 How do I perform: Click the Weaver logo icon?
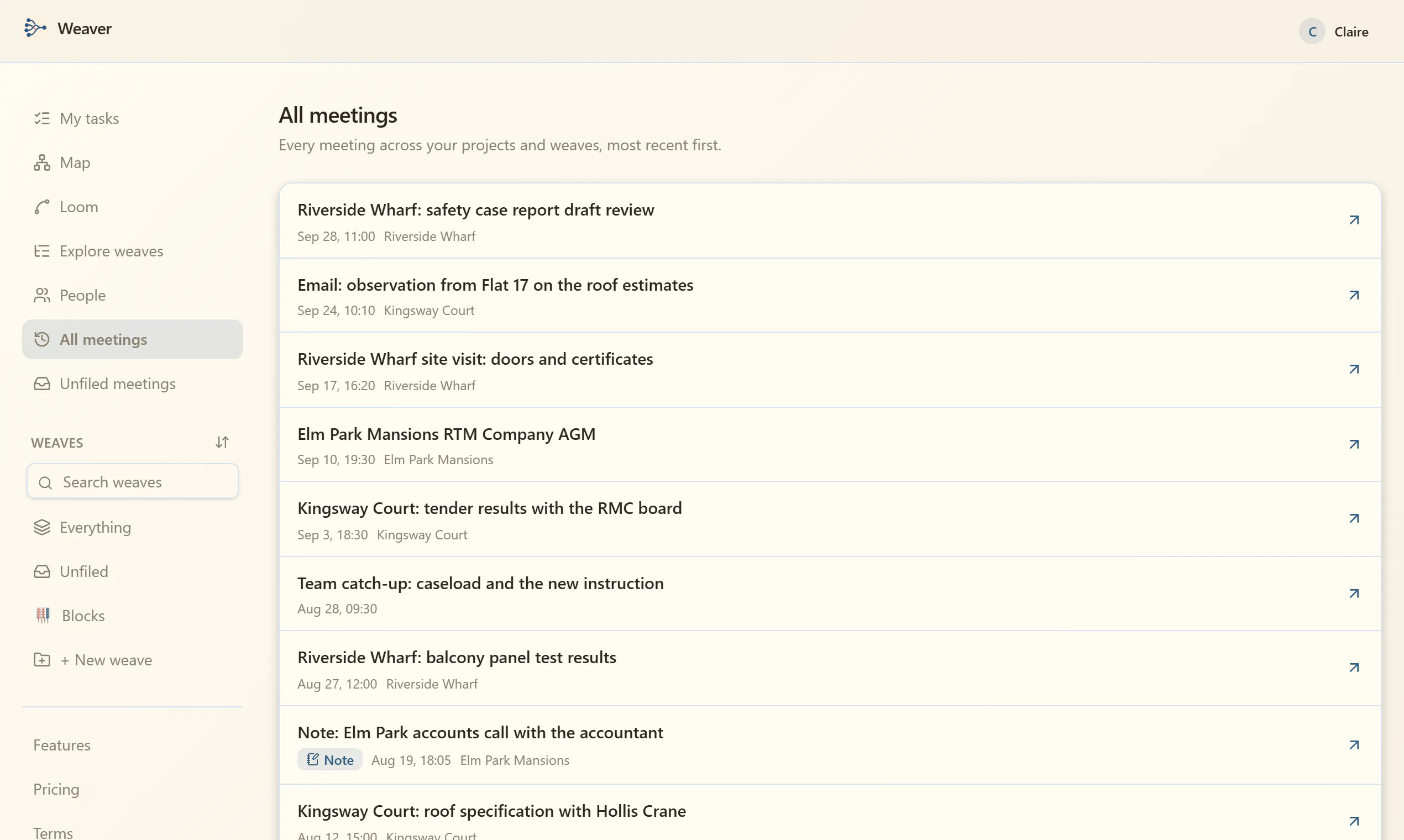[x=35, y=28]
